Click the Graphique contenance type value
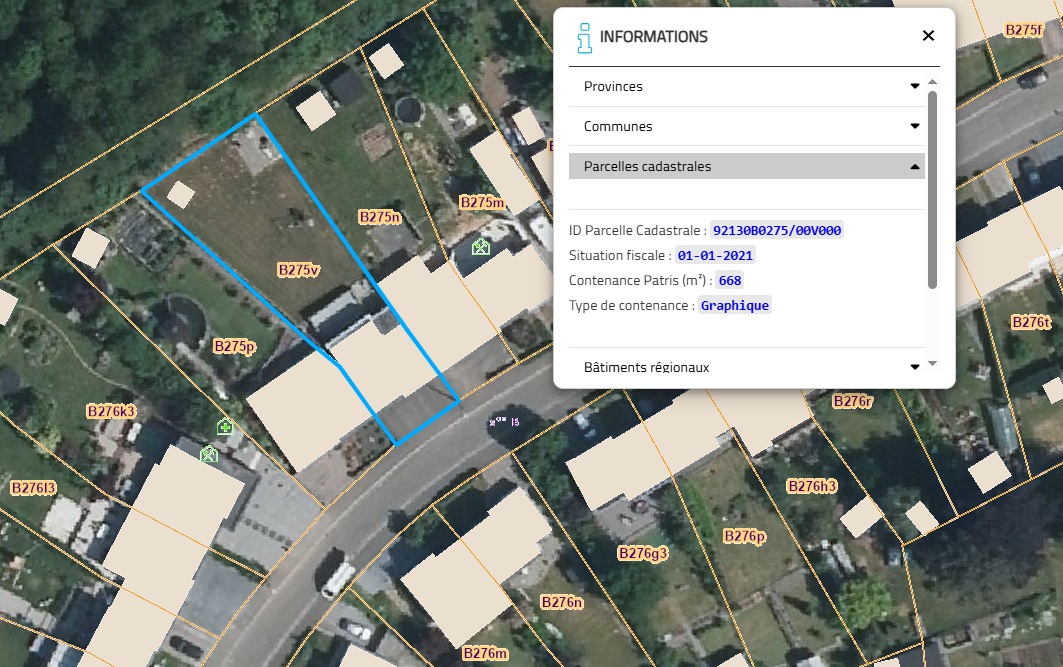This screenshot has height=667, width=1063. click(x=735, y=306)
